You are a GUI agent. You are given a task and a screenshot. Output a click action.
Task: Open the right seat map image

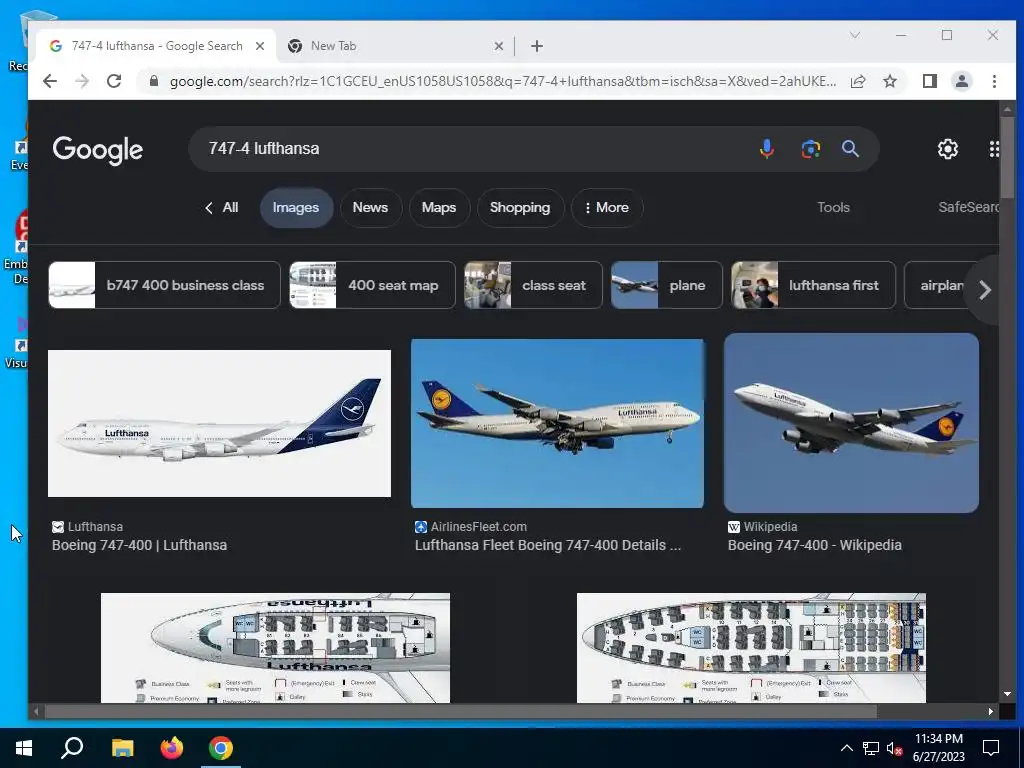tap(751, 648)
